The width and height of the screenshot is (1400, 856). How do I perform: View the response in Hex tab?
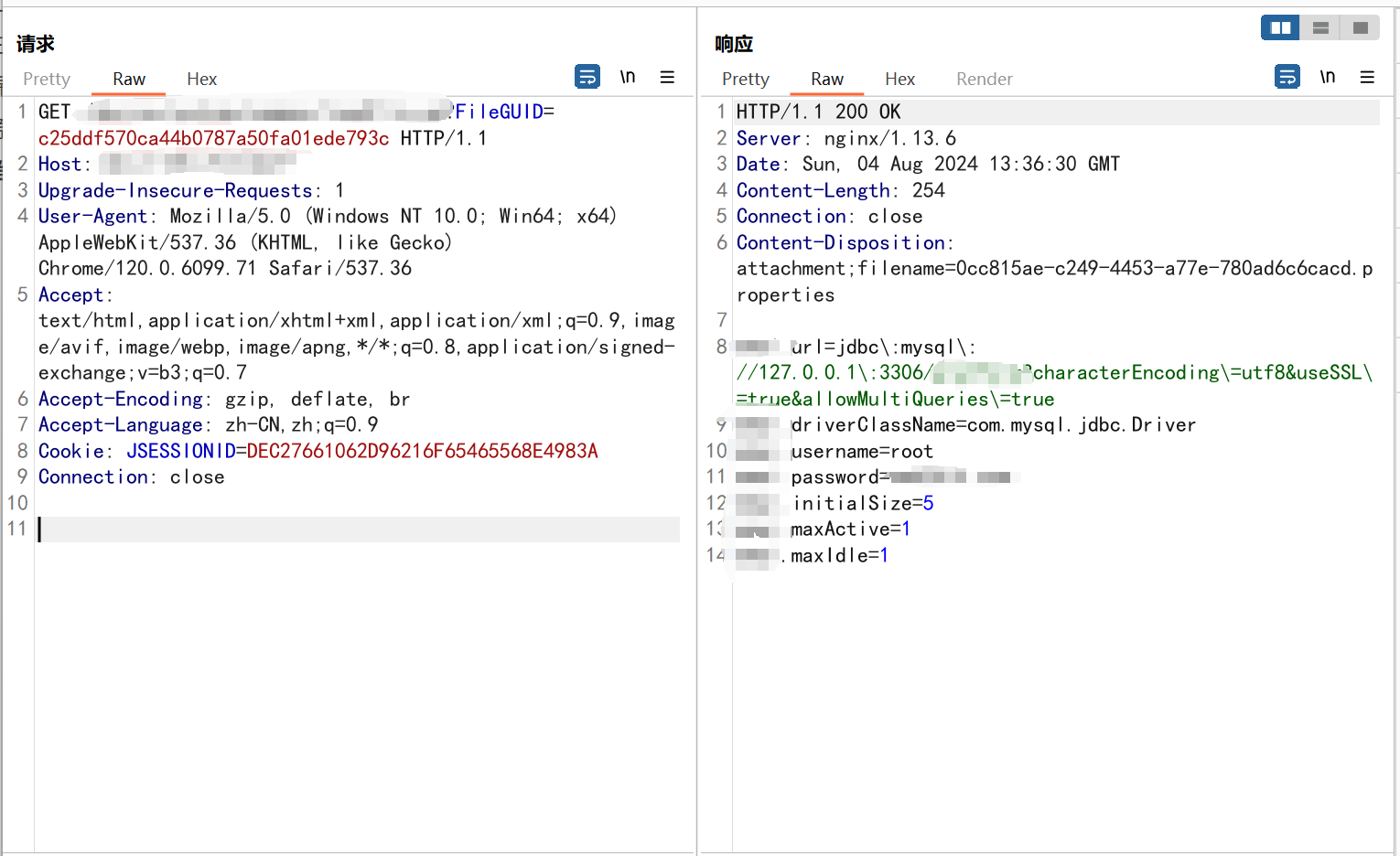pyautogui.click(x=899, y=80)
